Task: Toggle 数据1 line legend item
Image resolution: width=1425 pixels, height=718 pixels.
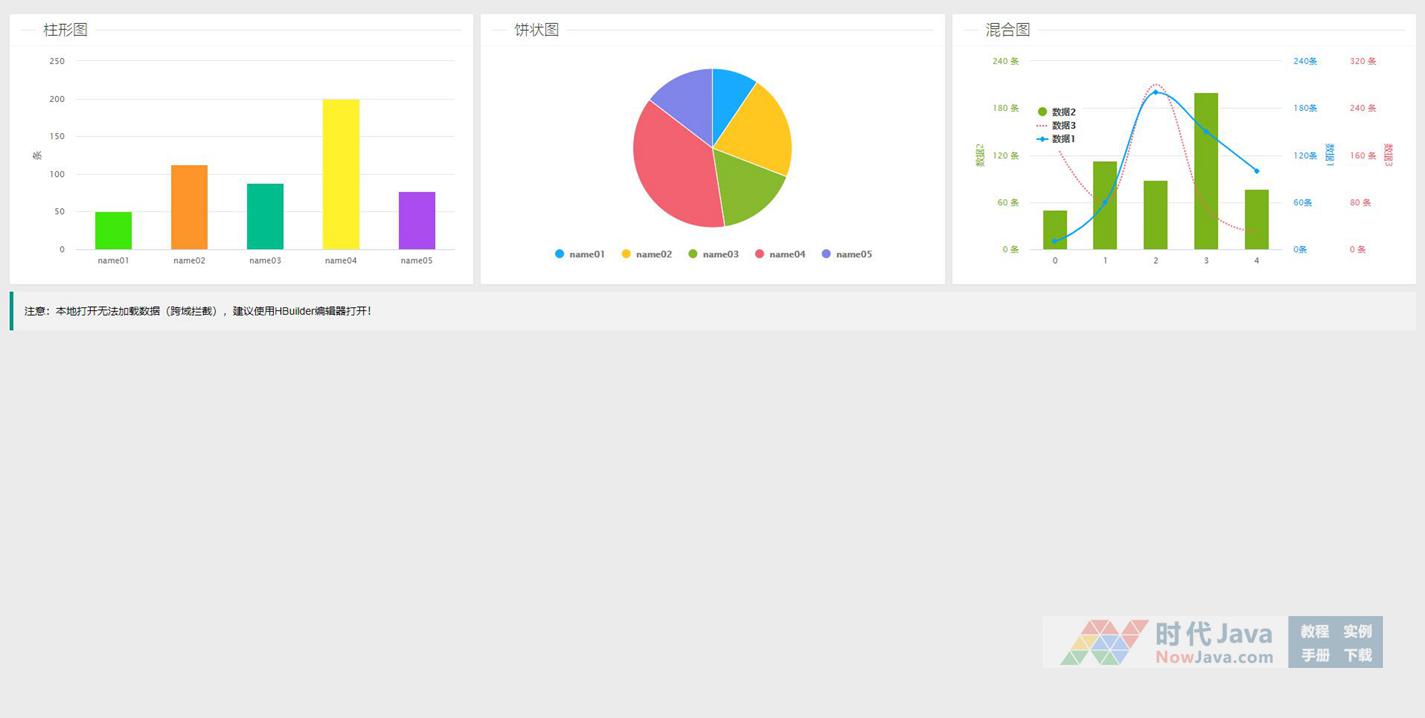Action: click(1057, 139)
